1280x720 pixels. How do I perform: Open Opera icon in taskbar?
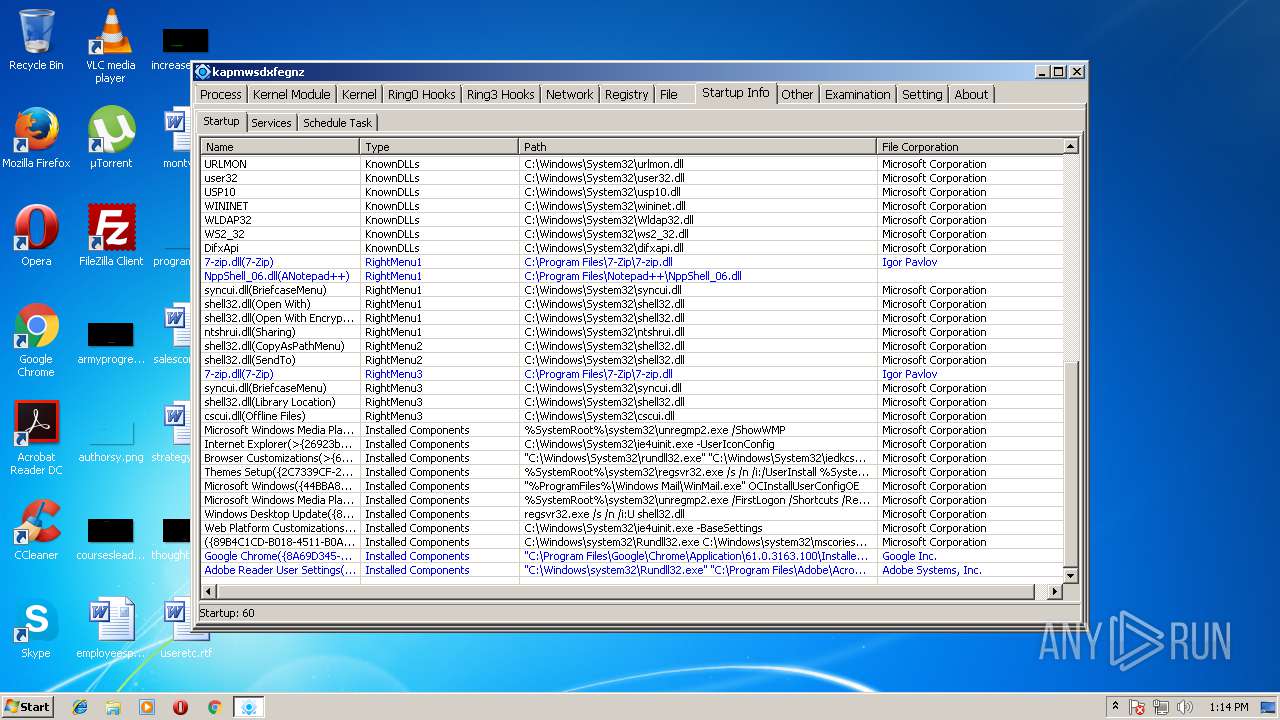point(180,707)
